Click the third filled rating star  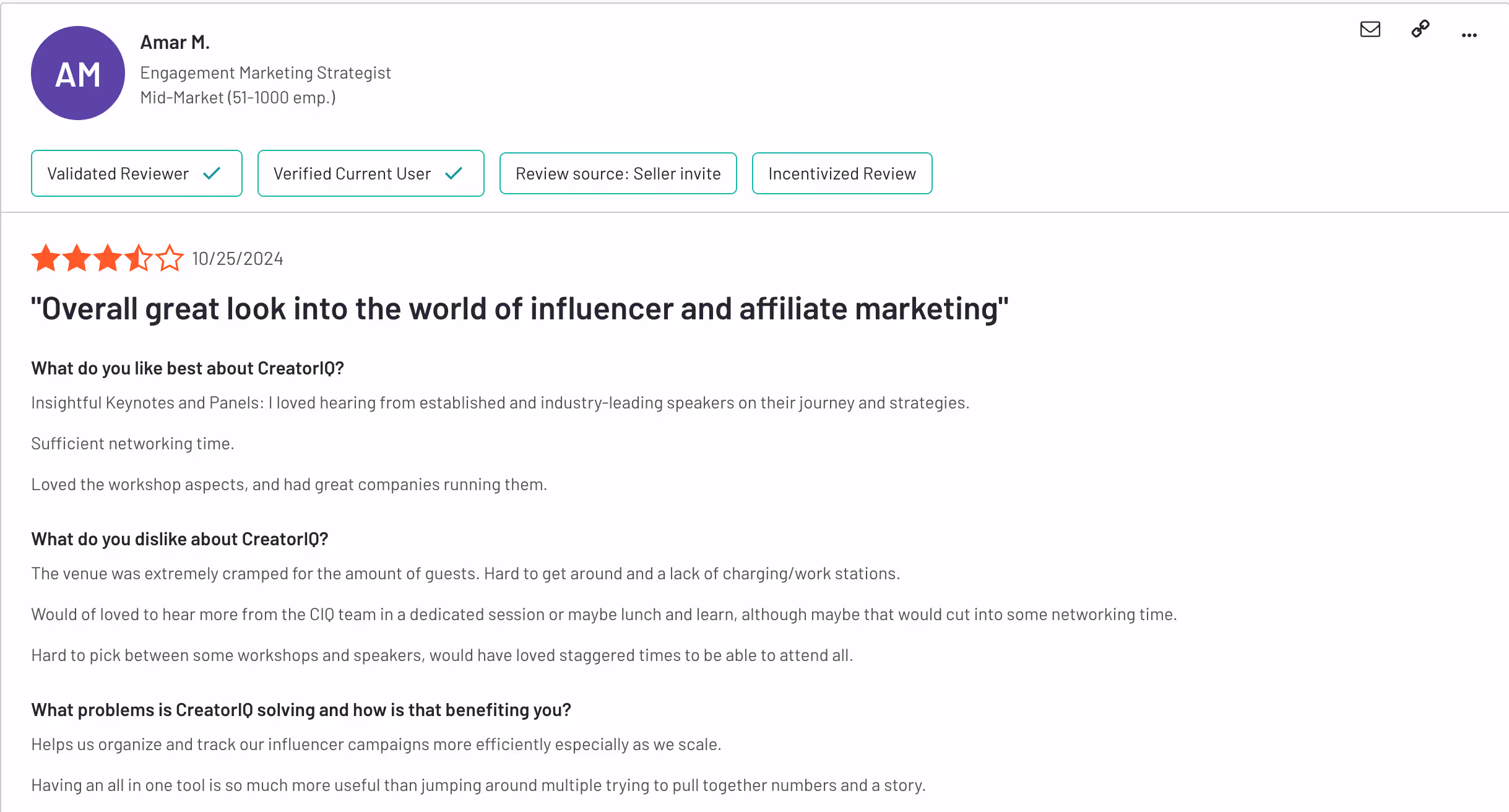[108, 258]
